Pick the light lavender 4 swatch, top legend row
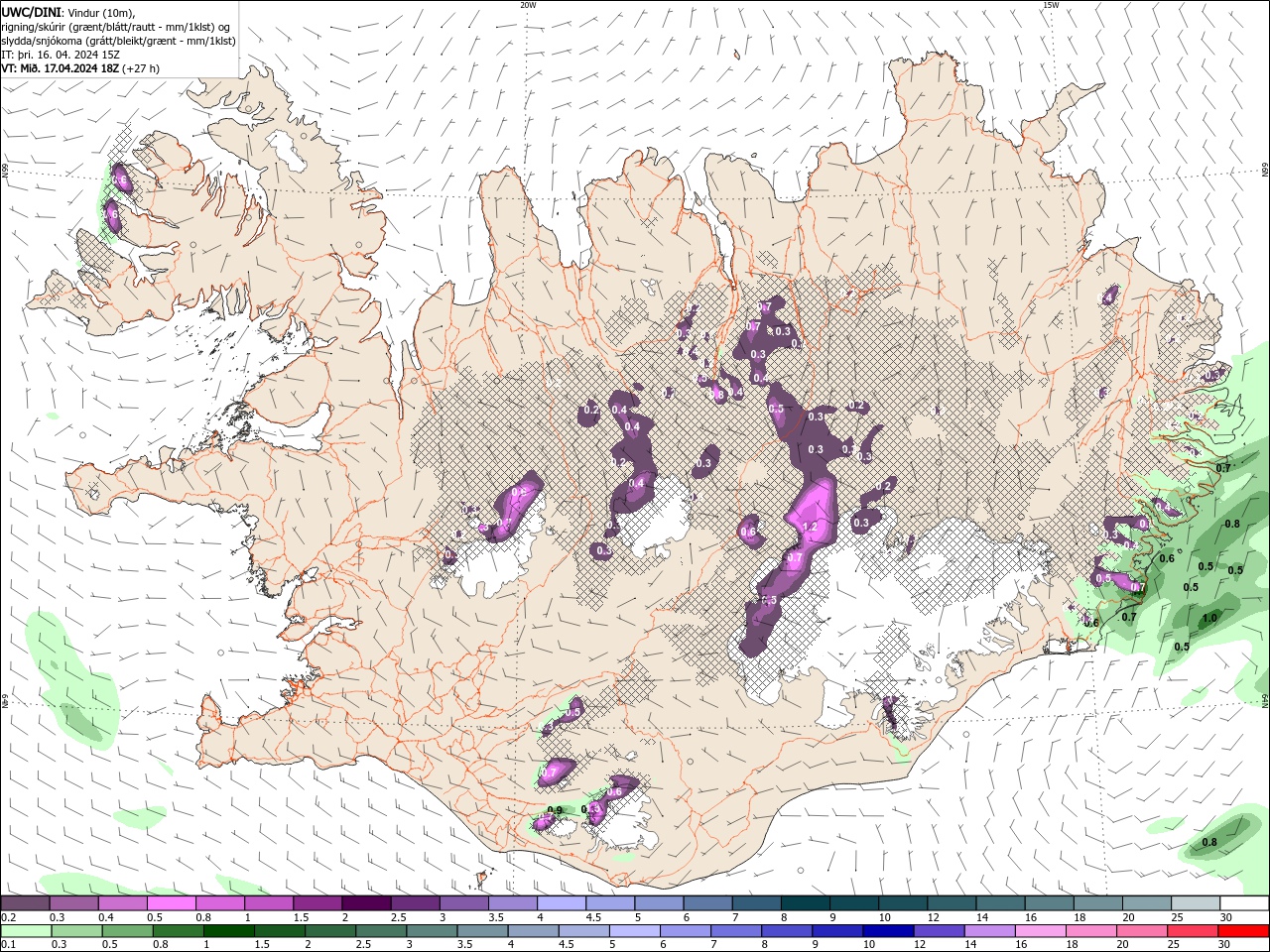This screenshot has width=1270, height=952. click(561, 903)
